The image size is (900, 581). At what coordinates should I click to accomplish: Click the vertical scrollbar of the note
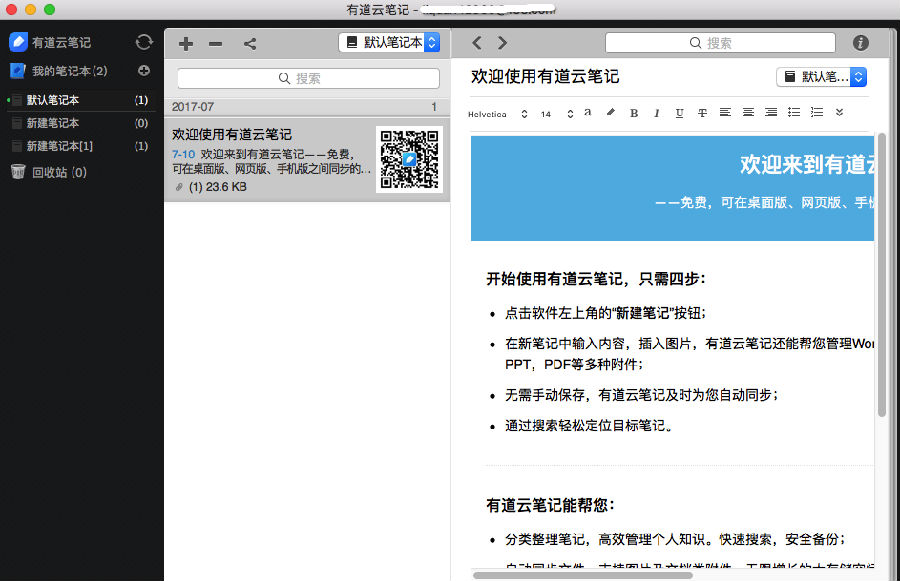click(882, 274)
